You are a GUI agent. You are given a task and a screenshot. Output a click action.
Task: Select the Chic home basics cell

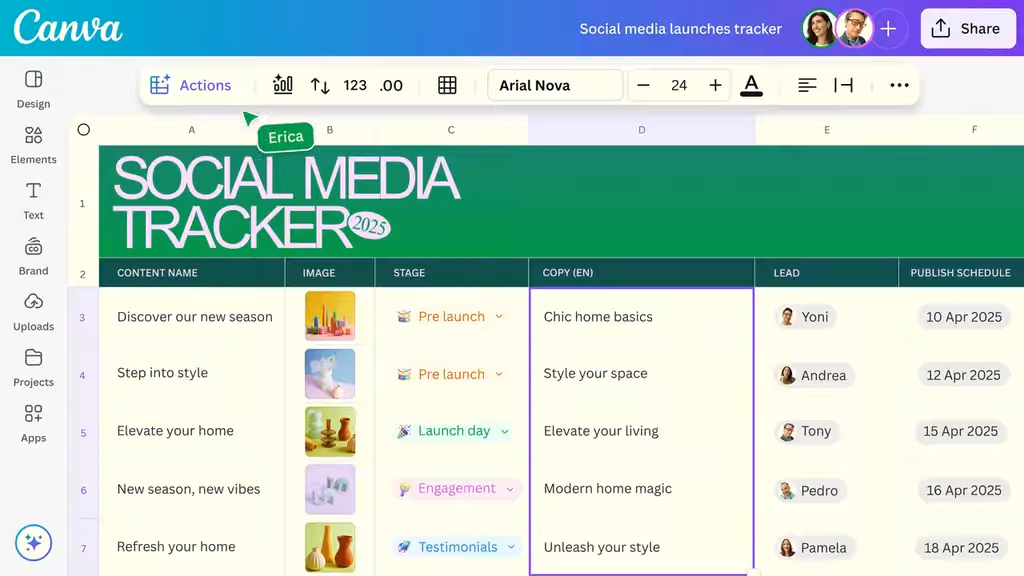[x=641, y=317]
